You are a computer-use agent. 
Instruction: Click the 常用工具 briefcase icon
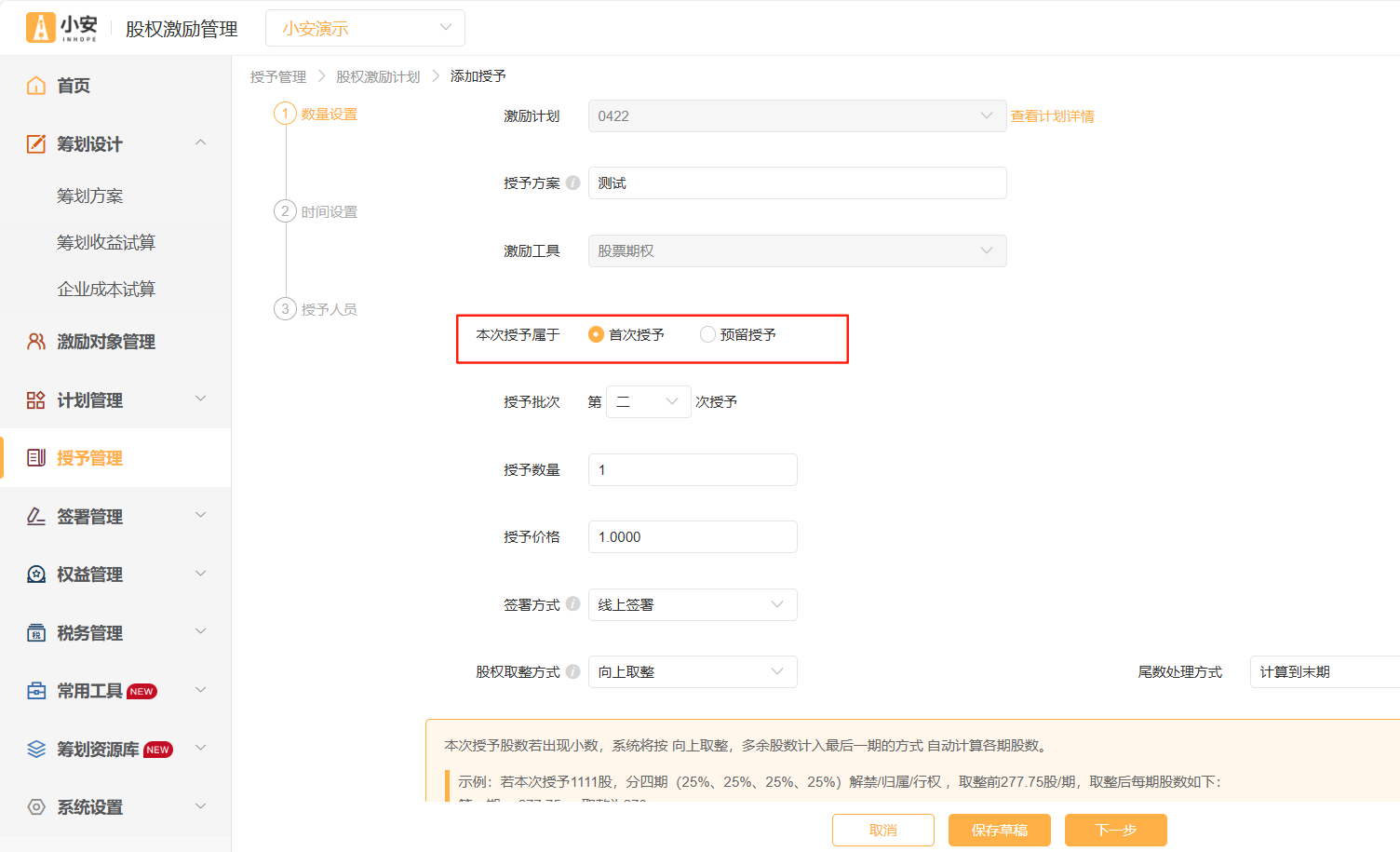[36, 691]
